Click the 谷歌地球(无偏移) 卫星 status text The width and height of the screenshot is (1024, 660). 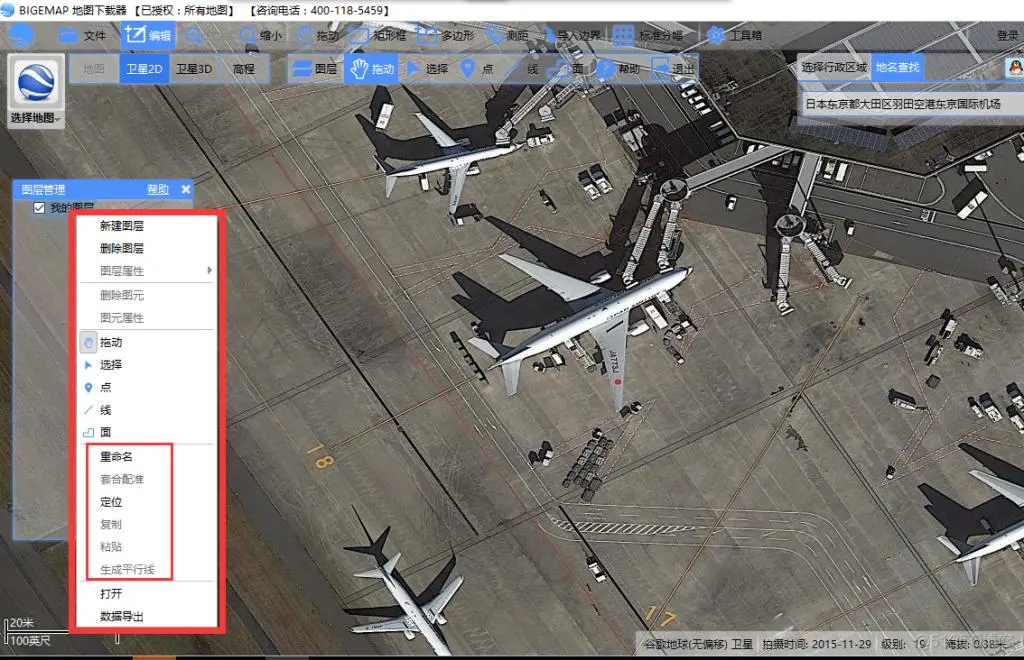(x=699, y=644)
